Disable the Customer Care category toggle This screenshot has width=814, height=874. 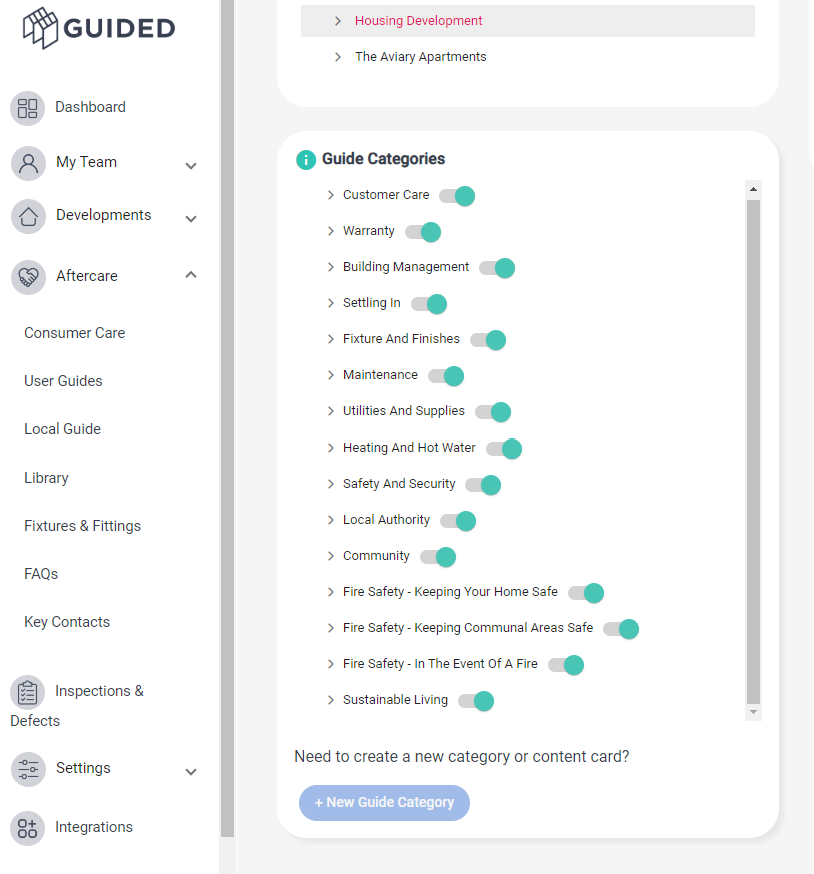[457, 196]
